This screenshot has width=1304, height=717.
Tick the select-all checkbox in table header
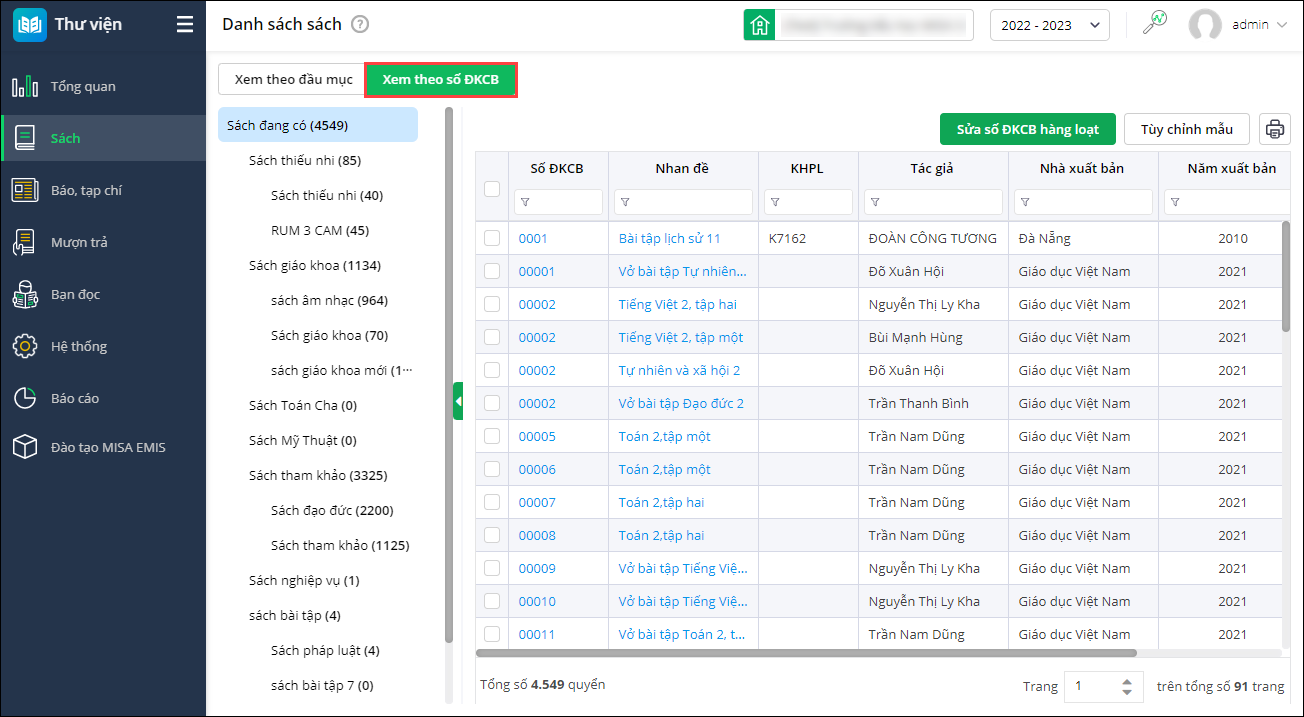coord(492,188)
